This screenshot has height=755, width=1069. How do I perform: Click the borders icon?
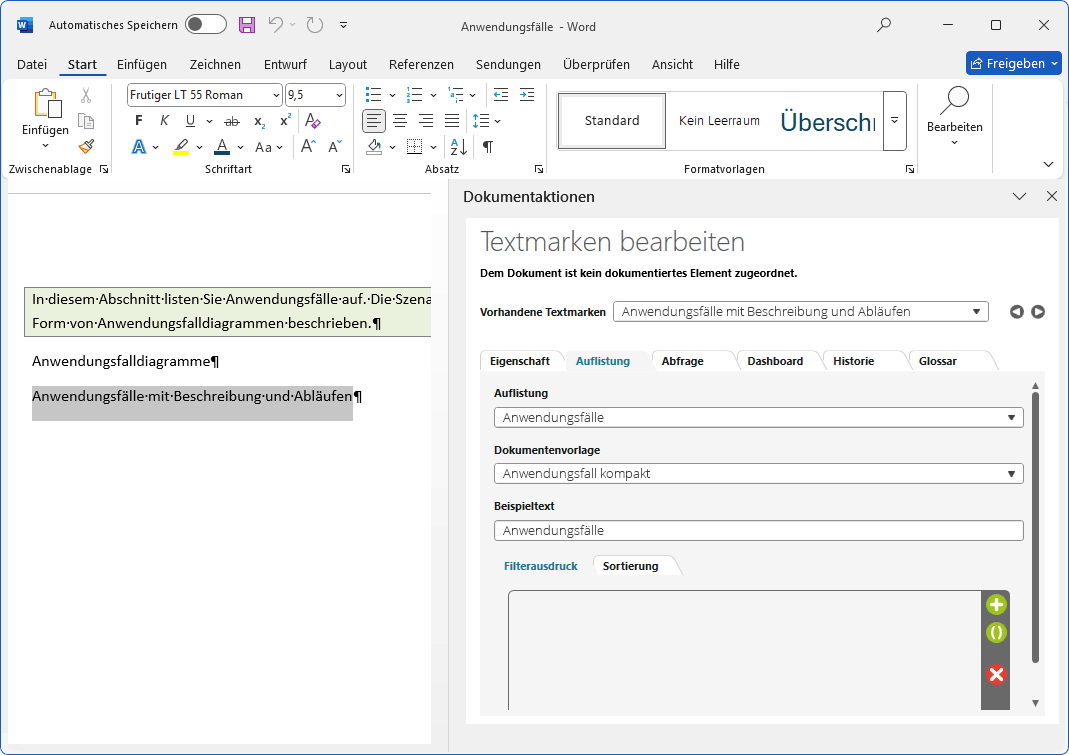point(415,147)
